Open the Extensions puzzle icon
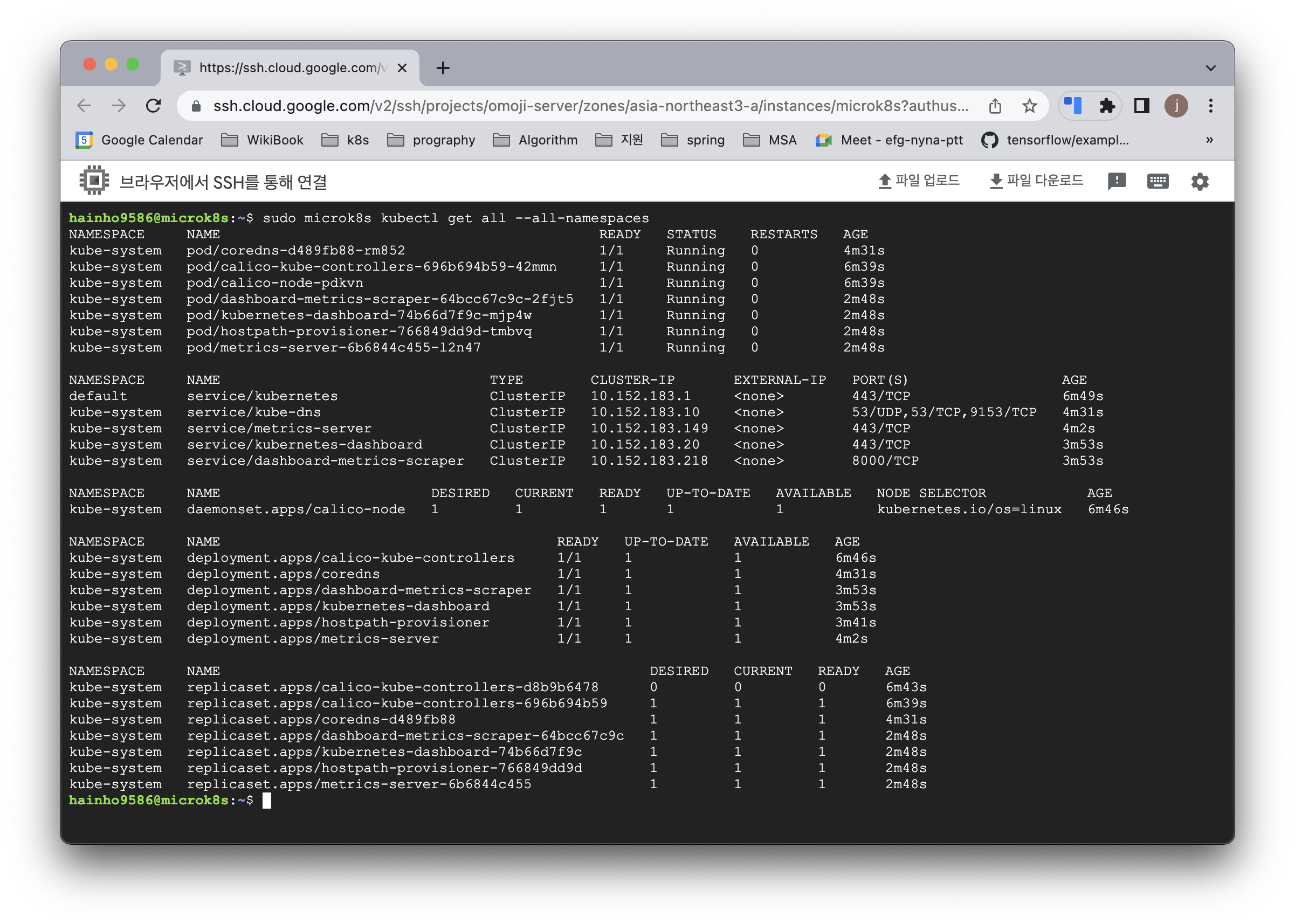The height and width of the screenshot is (924, 1295). 1107,106
